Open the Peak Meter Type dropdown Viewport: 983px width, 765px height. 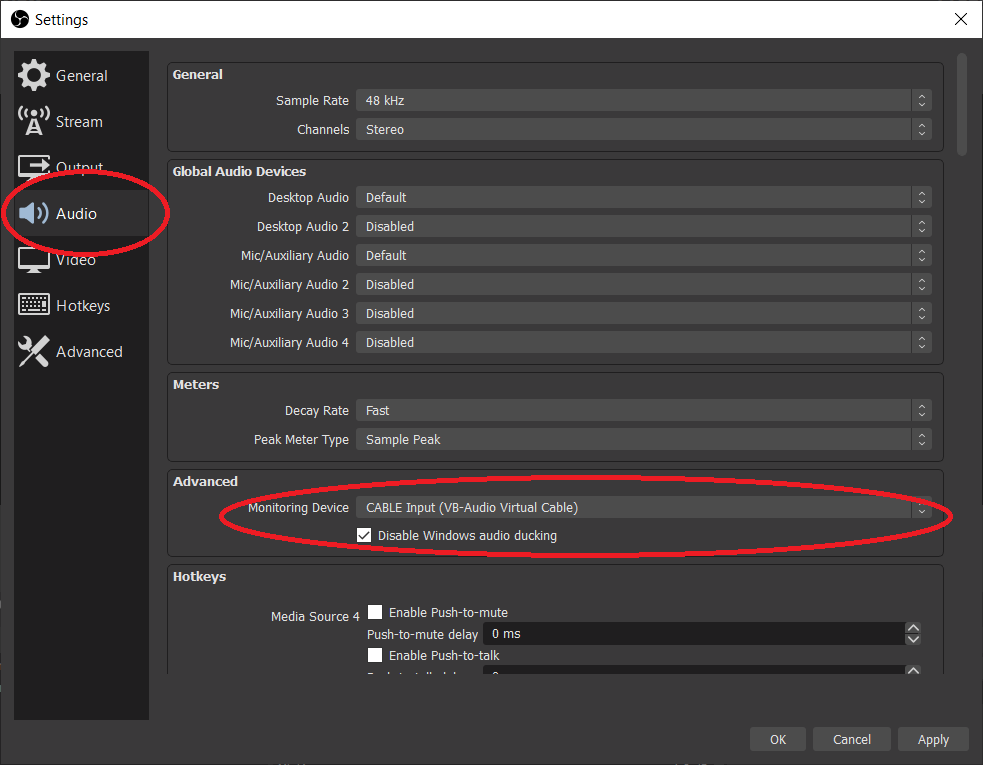coord(643,440)
